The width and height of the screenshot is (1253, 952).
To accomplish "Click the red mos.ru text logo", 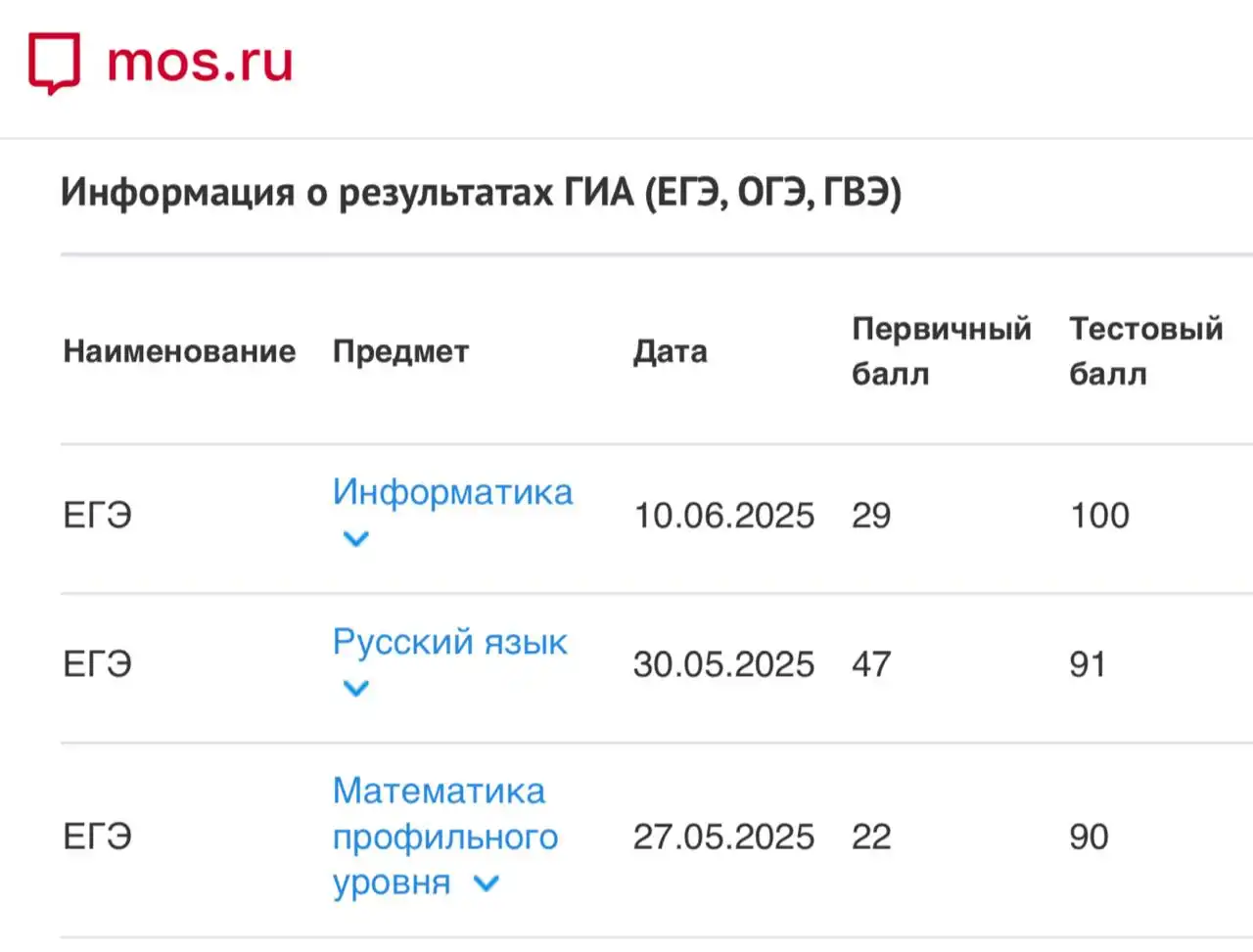I will click(x=198, y=62).
